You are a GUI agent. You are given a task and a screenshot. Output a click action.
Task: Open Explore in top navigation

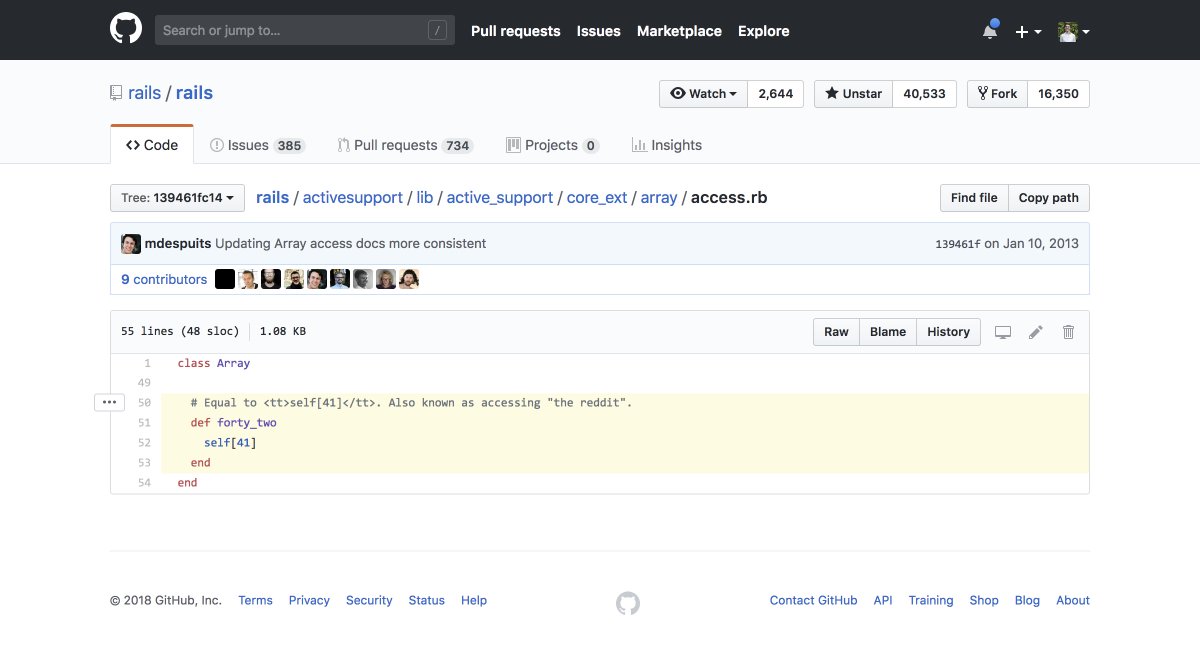point(764,31)
